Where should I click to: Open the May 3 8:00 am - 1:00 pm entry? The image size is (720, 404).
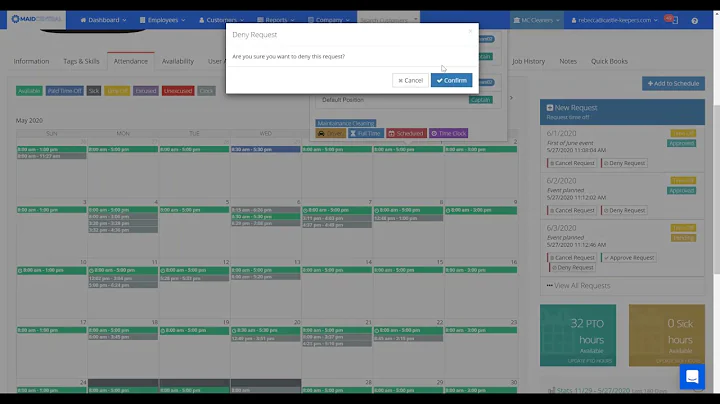point(51,210)
